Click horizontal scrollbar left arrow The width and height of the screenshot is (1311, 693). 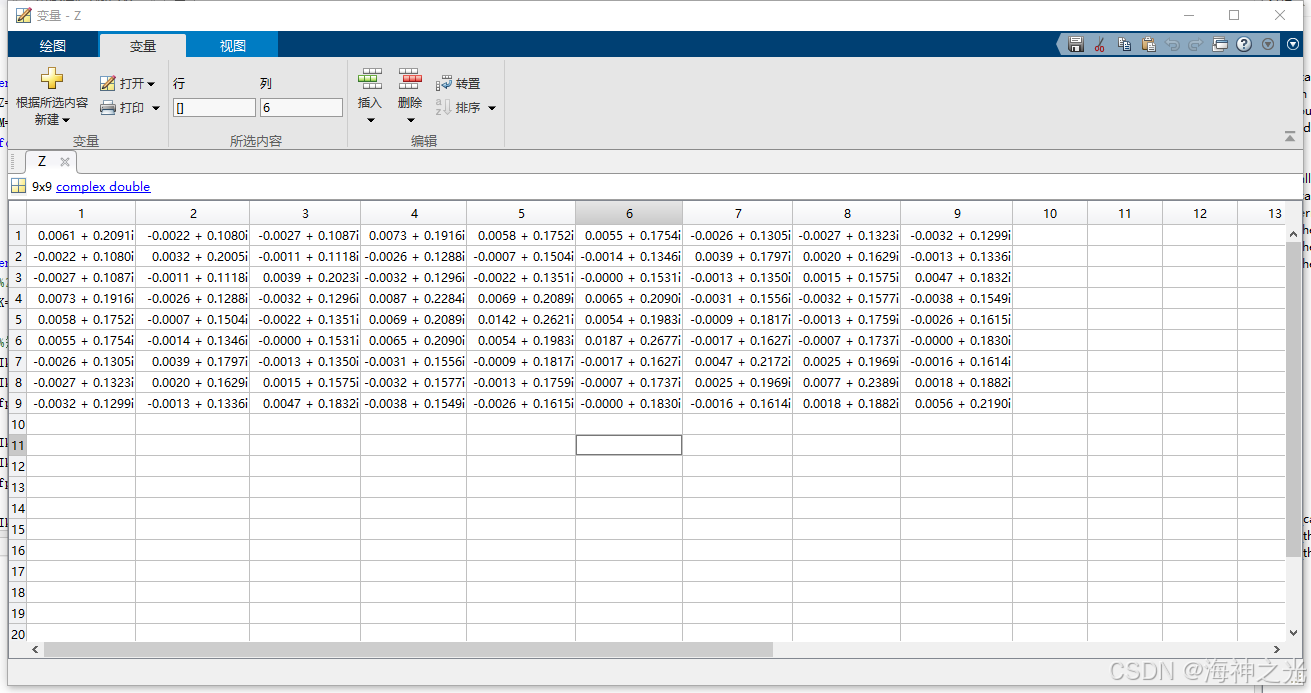(x=35, y=650)
